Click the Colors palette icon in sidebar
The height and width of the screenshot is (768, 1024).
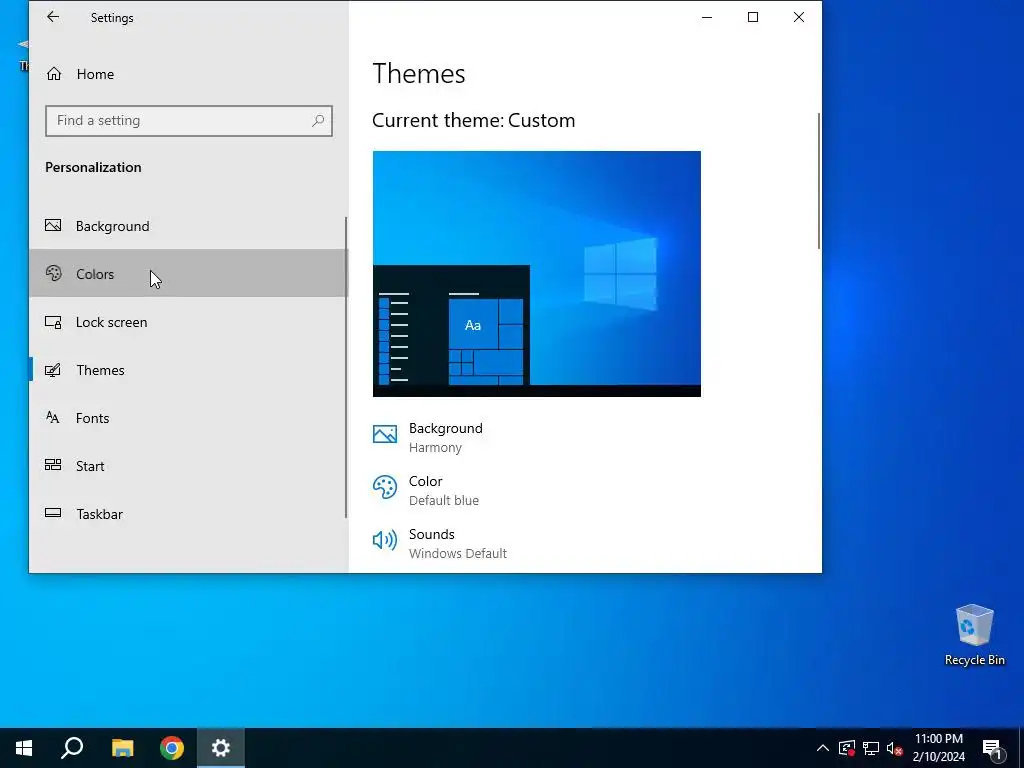54,273
